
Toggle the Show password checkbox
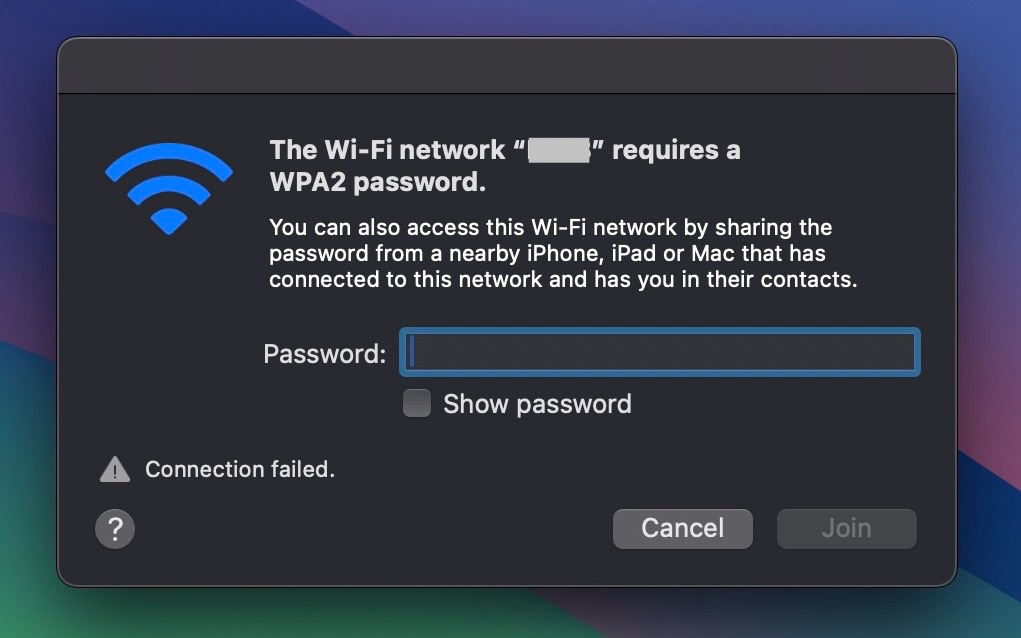tap(416, 404)
